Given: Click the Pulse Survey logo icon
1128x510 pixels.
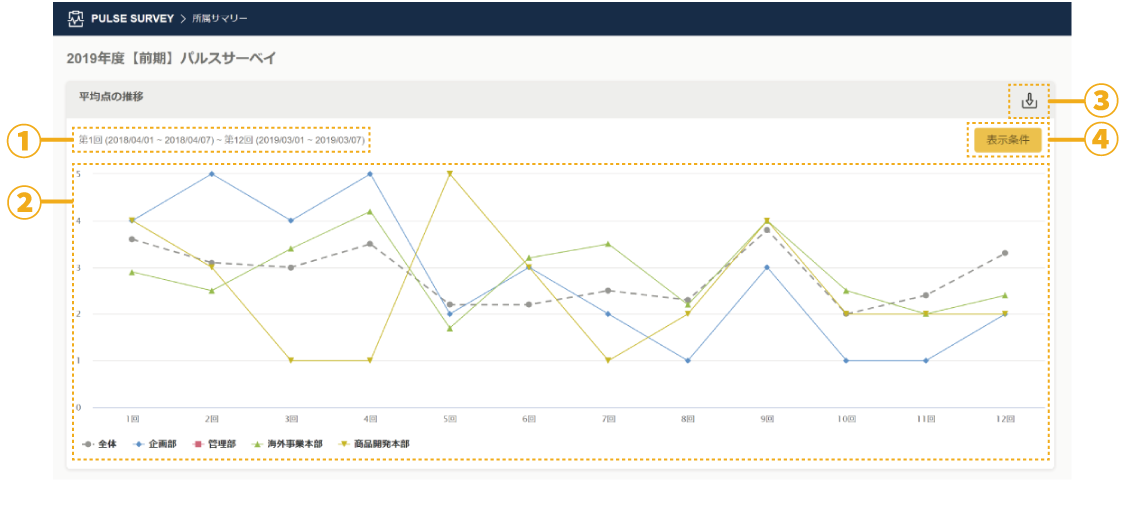Looking at the screenshot, I should click(x=75, y=19).
